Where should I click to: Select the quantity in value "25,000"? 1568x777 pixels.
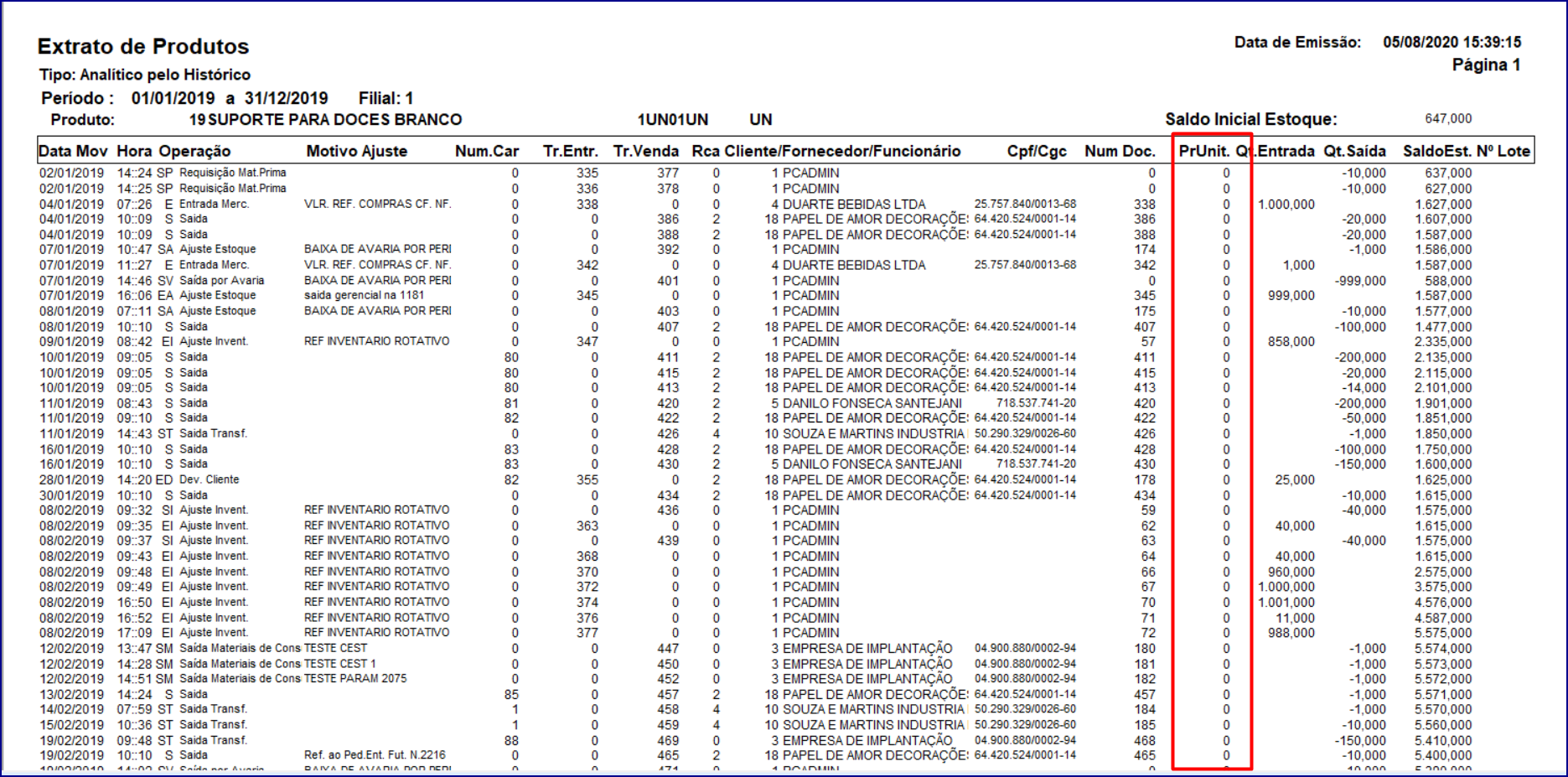click(1295, 480)
